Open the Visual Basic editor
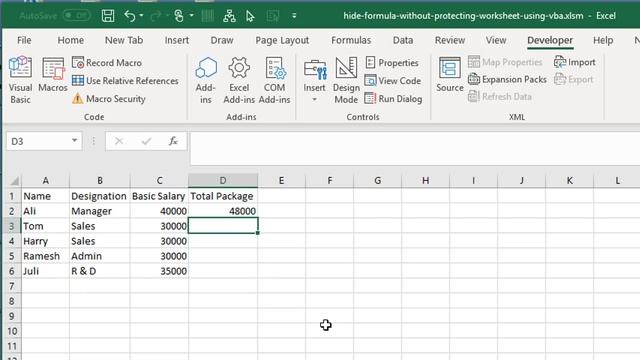The image size is (640, 360). coord(20,80)
